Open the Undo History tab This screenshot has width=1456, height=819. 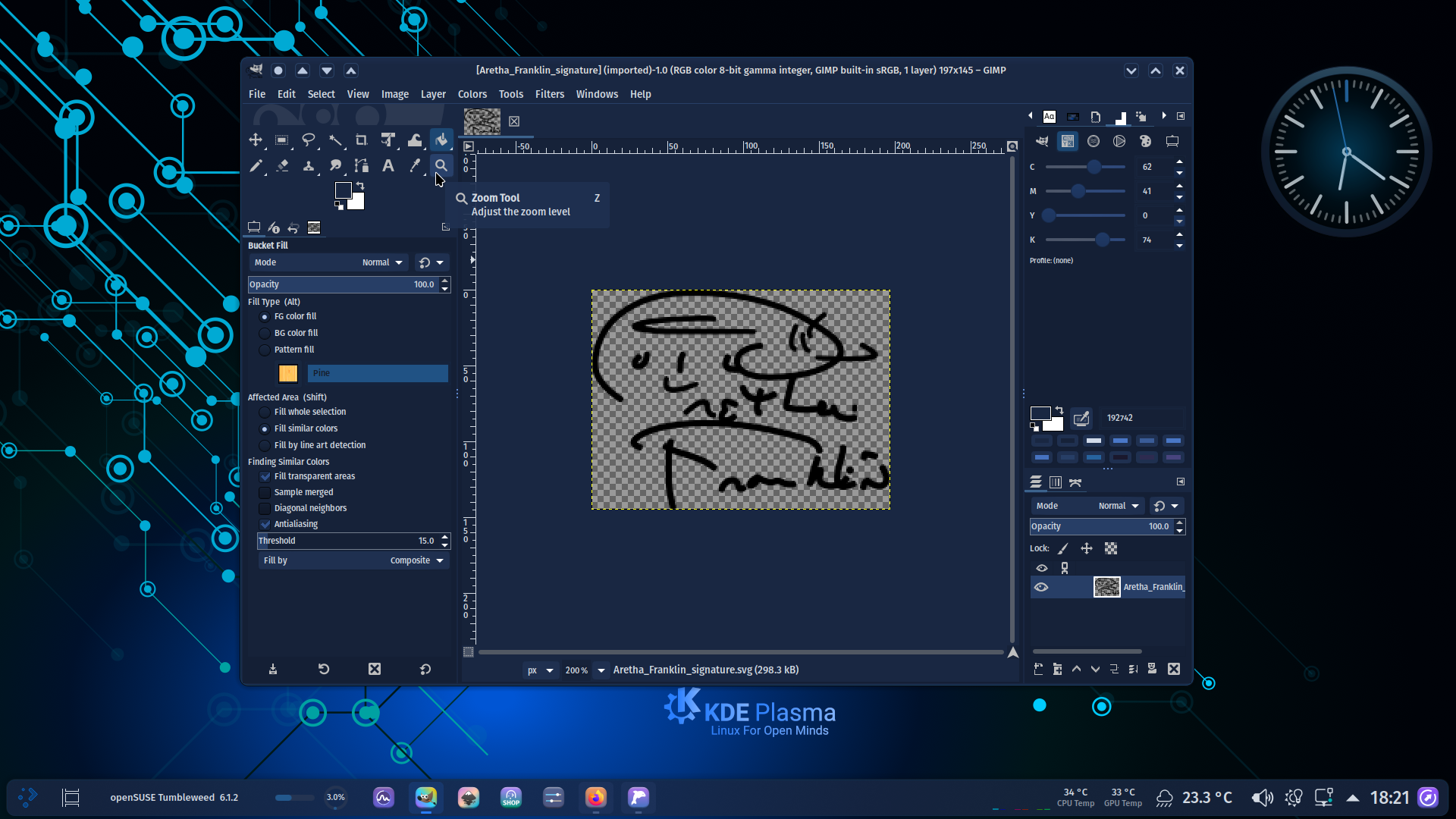293,227
